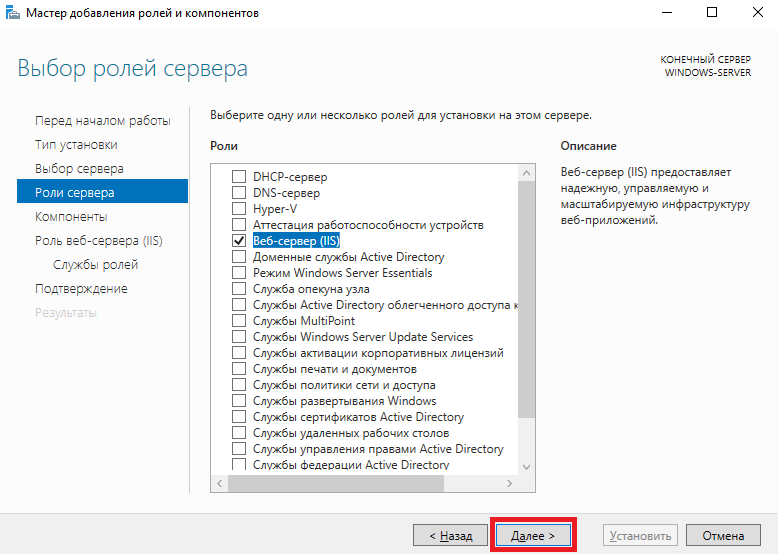Tick the DNS-сервер role checkbox
This screenshot has width=778, height=554.
(x=239, y=193)
